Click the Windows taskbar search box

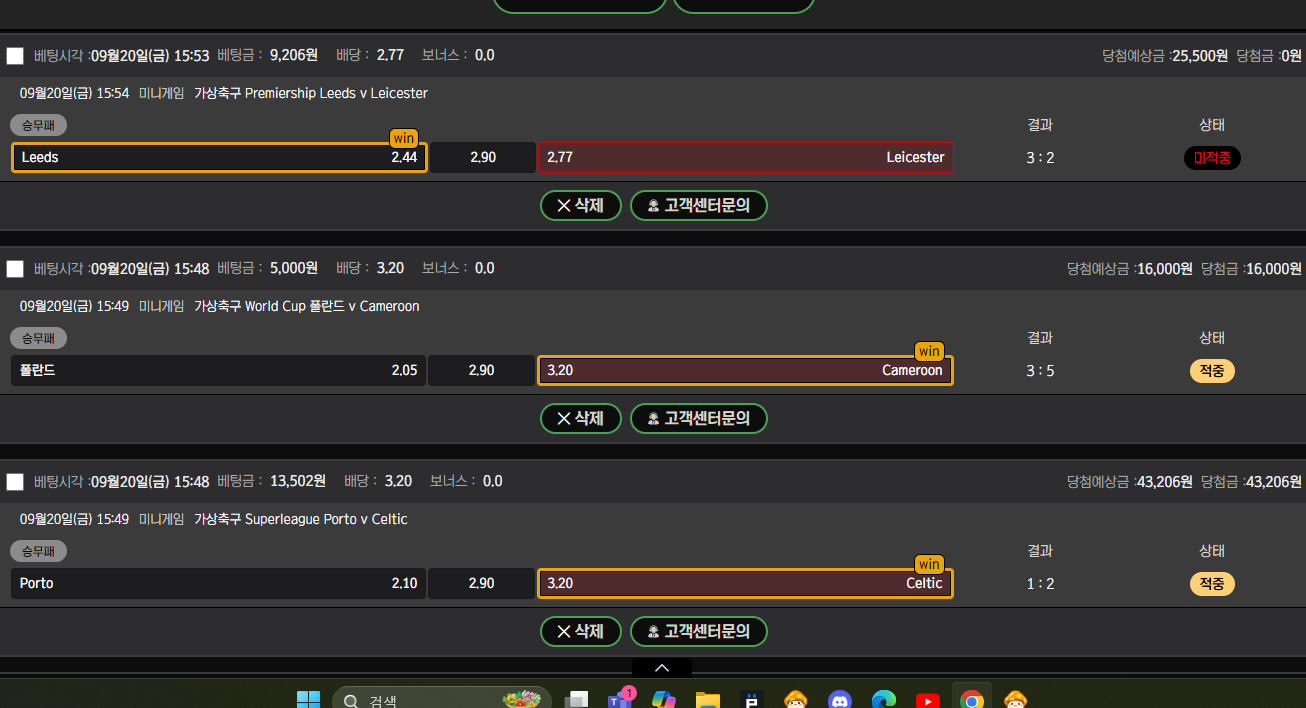[x=440, y=700]
